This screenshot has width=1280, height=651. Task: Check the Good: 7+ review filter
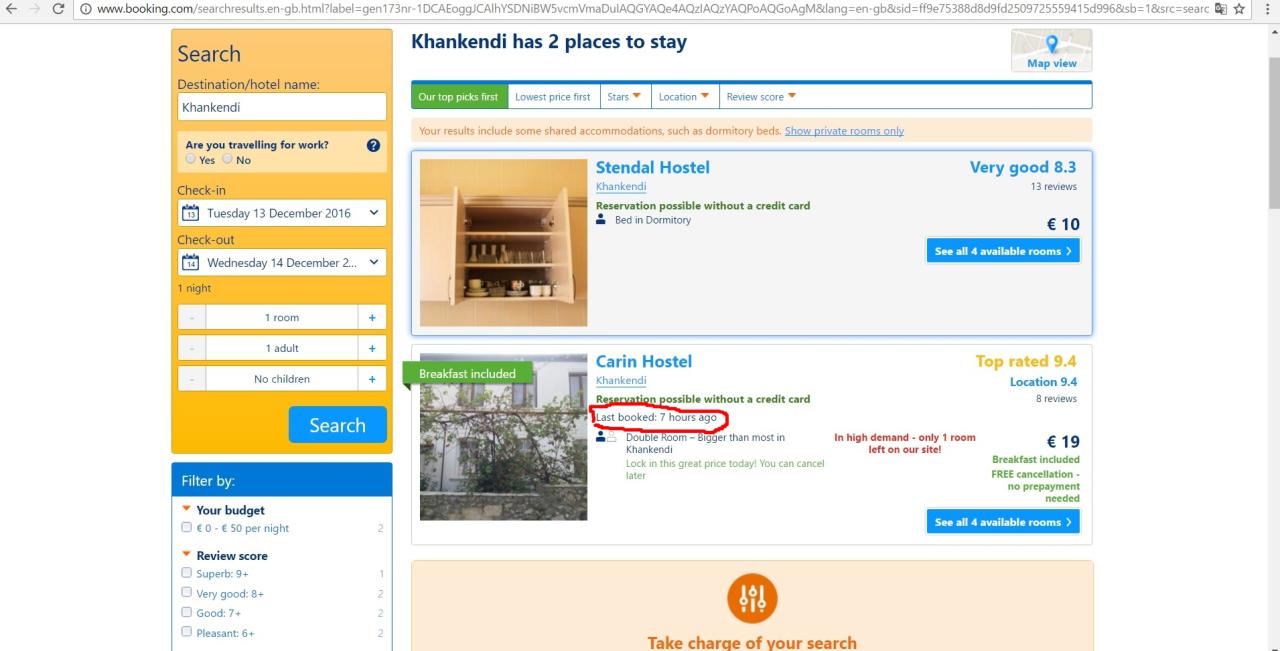186,612
